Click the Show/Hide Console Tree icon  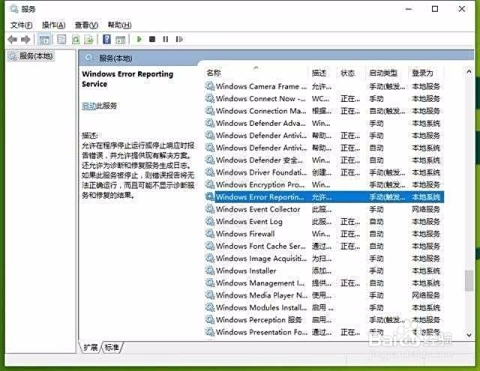pos(44,40)
